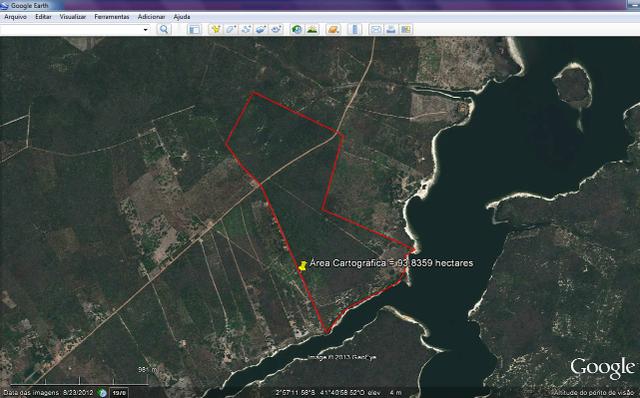This screenshot has height=398, width=640.
Task: Show historical imagery with the clock icon
Action: click(x=297, y=29)
